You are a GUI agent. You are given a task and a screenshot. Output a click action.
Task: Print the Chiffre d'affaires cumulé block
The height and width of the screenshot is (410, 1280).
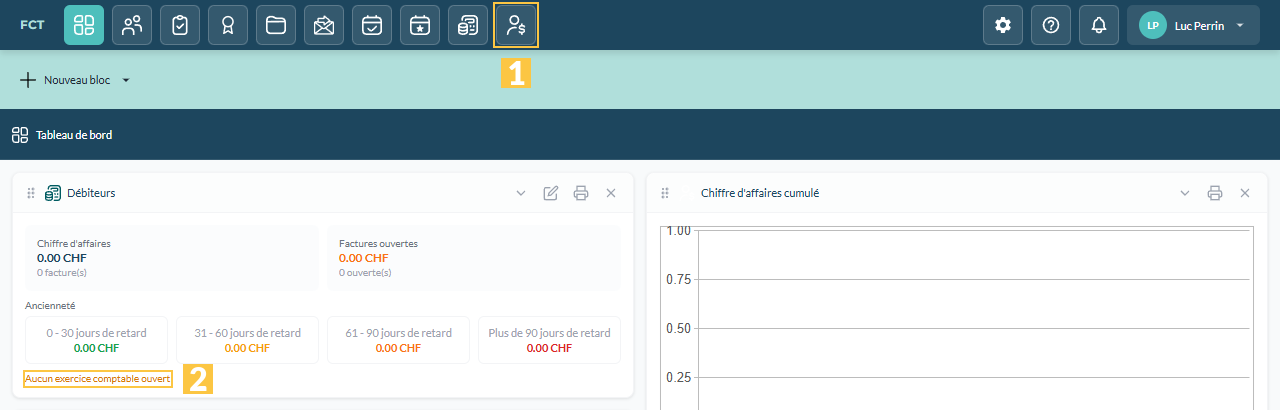1215,193
